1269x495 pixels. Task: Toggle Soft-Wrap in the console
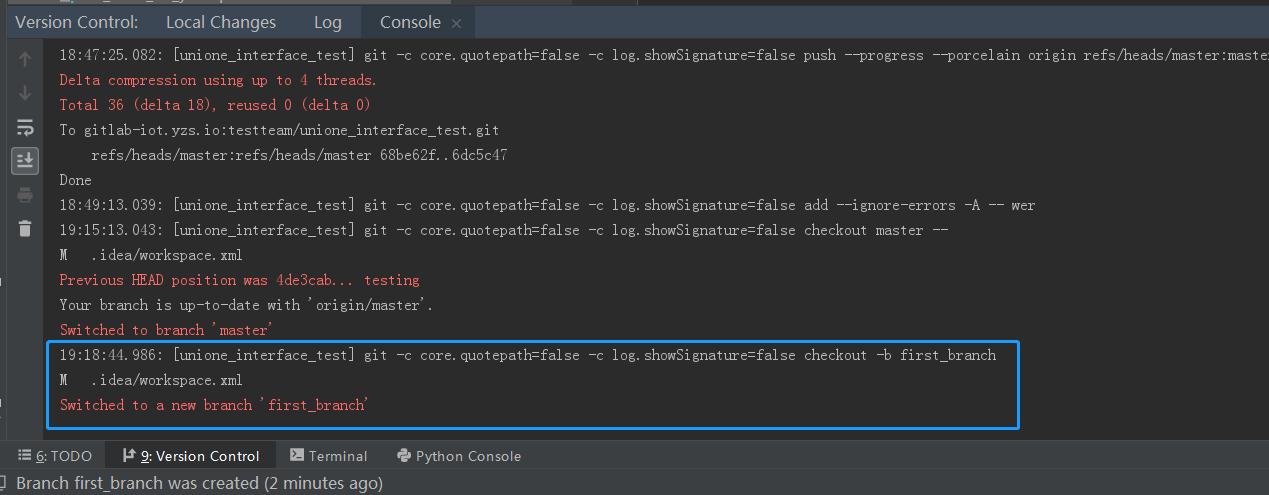[25, 127]
